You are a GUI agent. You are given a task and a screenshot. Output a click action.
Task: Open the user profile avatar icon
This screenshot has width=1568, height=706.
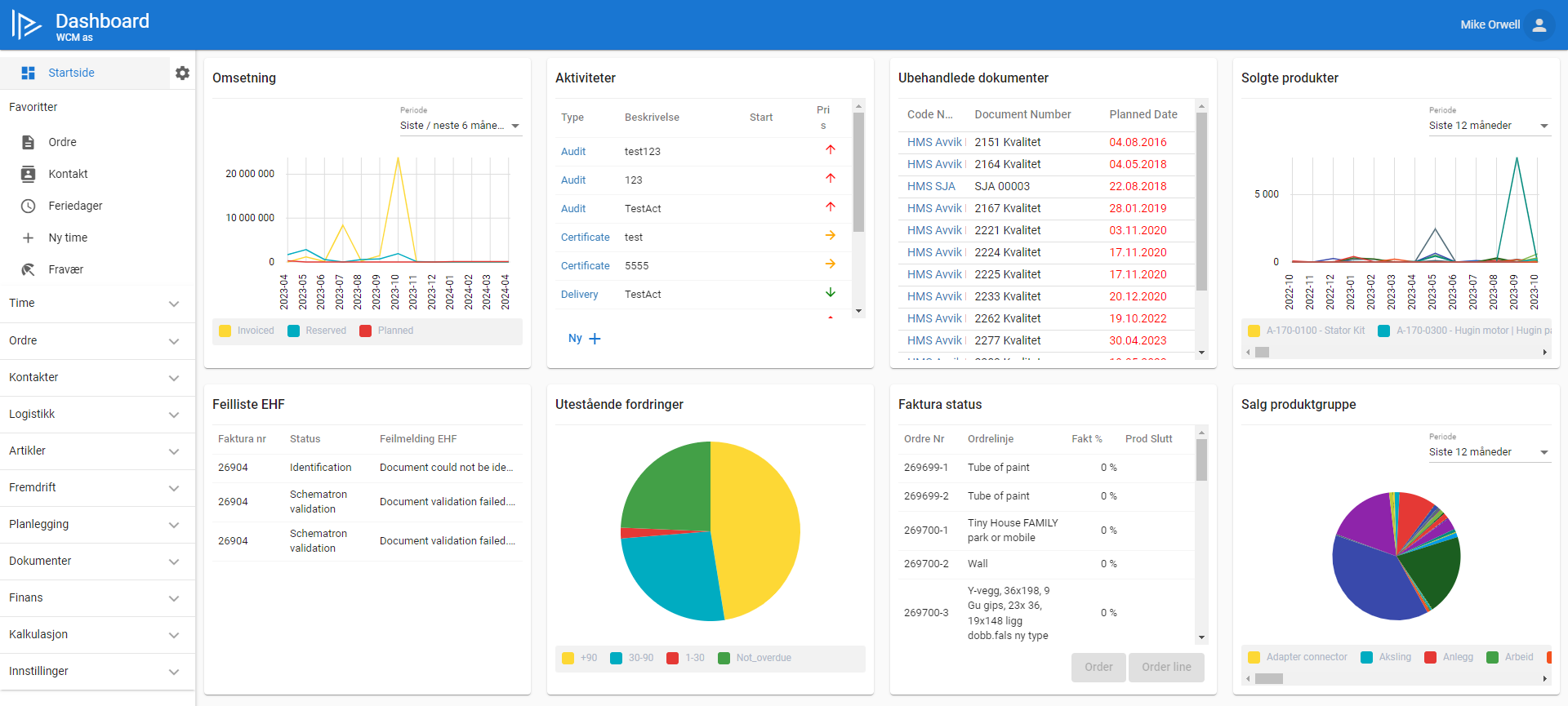click(1539, 24)
